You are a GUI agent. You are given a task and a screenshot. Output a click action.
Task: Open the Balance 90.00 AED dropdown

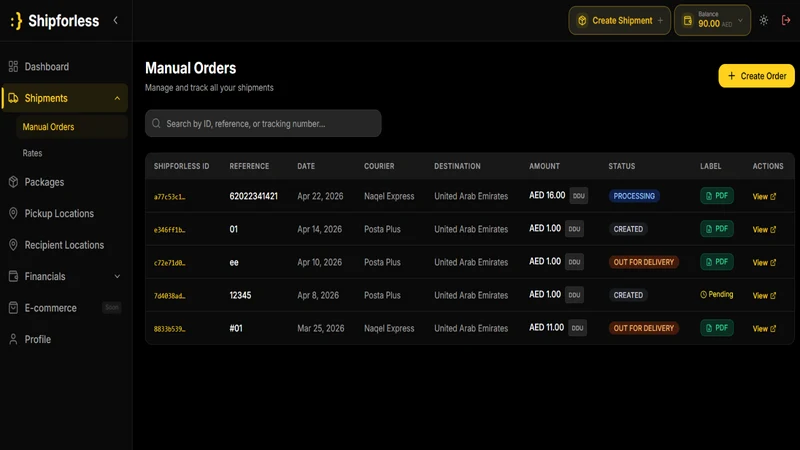point(712,20)
